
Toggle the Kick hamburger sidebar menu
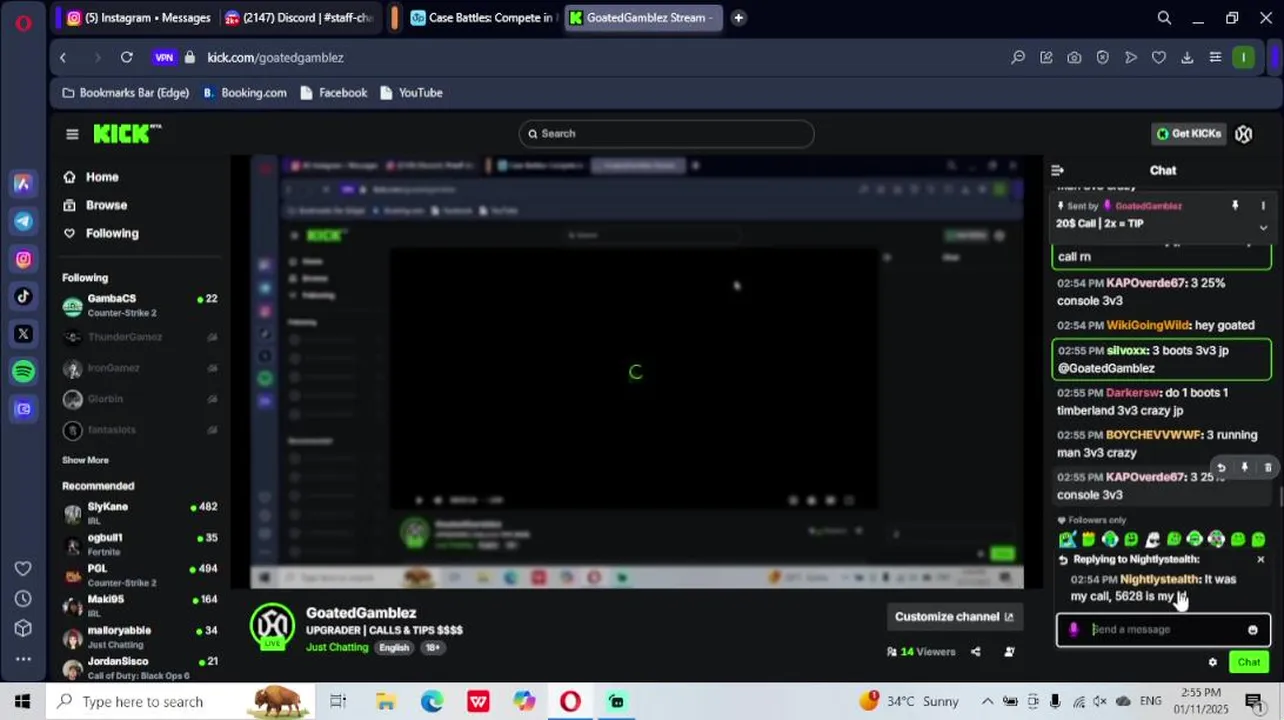(x=72, y=133)
